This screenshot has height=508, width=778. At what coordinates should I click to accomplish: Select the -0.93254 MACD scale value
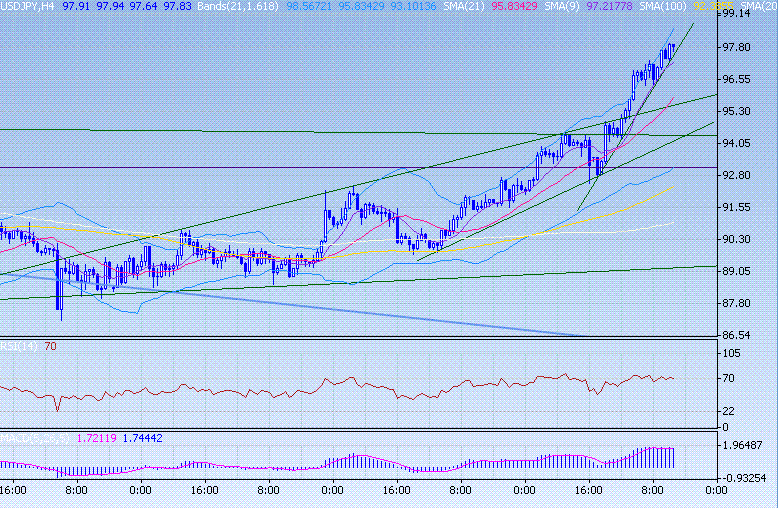pyautogui.click(x=741, y=478)
